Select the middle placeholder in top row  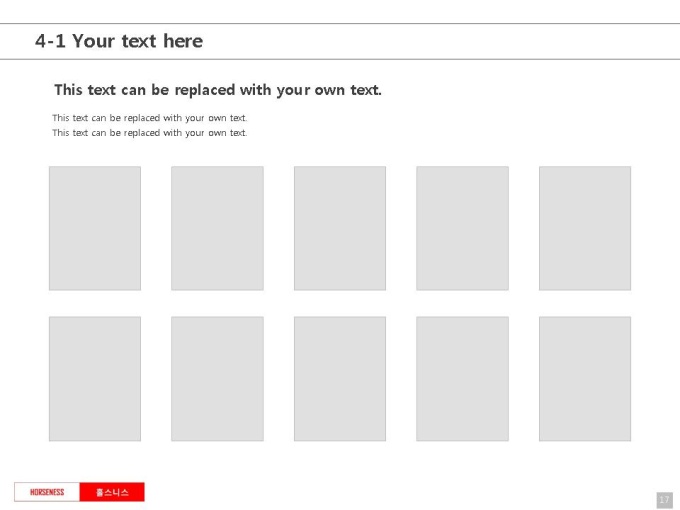[x=340, y=228]
